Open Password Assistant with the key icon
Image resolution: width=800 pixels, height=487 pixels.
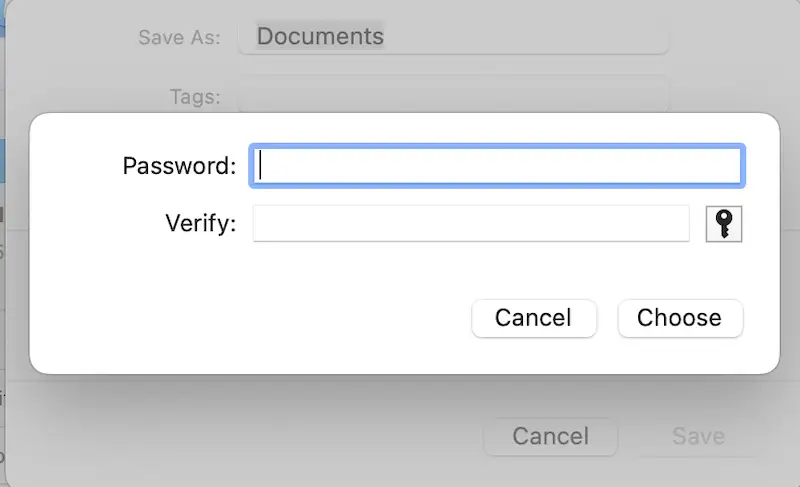tap(724, 224)
